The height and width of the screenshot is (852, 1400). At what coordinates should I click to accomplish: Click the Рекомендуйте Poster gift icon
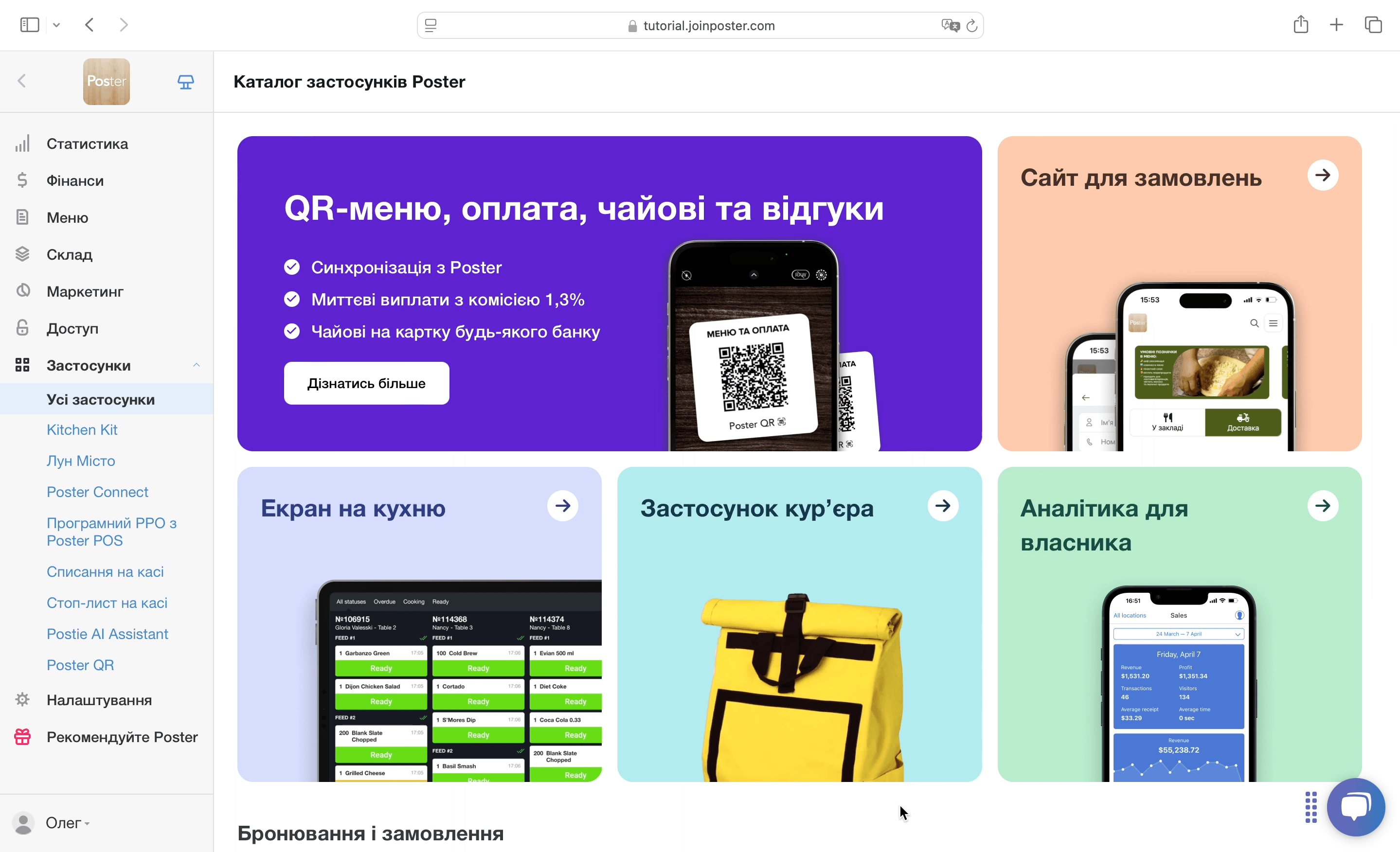[22, 737]
